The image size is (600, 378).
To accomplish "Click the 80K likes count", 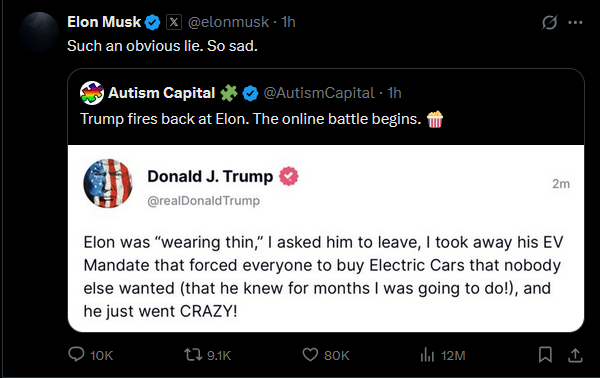I will 337,355.
